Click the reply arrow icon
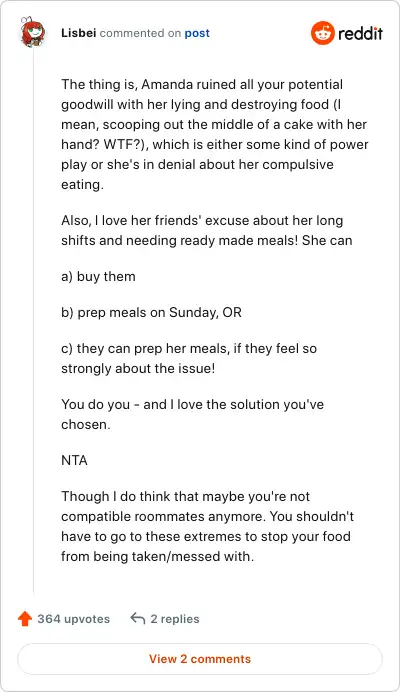This screenshot has height=692, width=400. coord(138,618)
